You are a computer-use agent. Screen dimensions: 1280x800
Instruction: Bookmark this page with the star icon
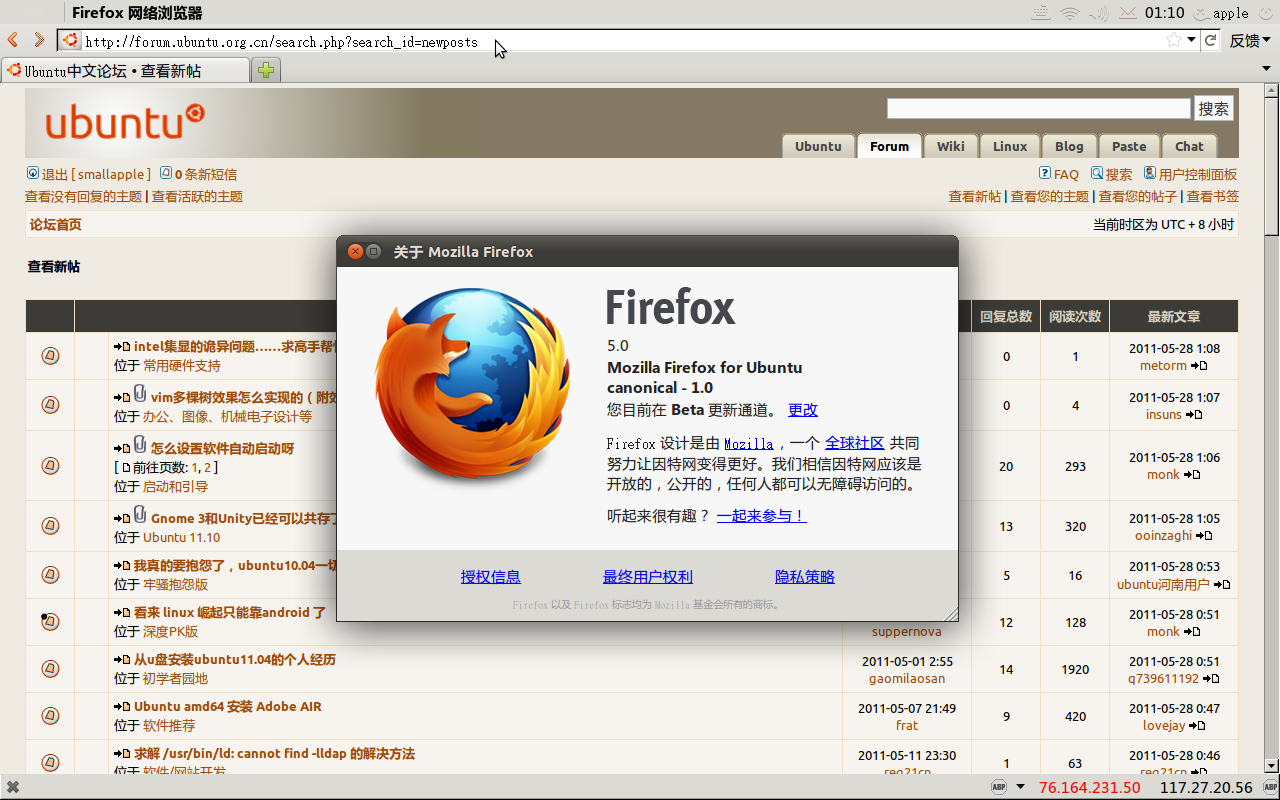click(x=1174, y=40)
